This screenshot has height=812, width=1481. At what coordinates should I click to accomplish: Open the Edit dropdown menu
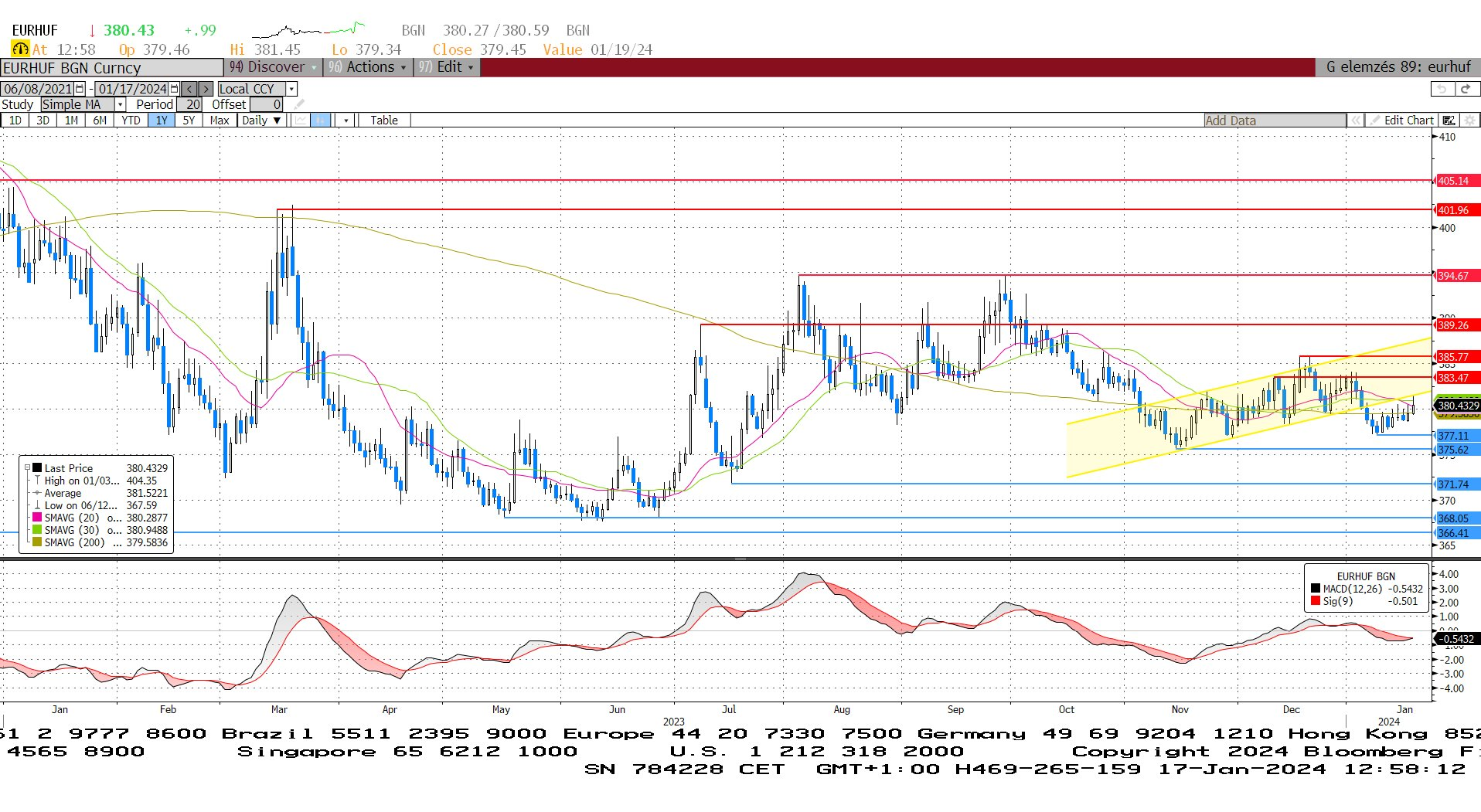pyautogui.click(x=447, y=67)
